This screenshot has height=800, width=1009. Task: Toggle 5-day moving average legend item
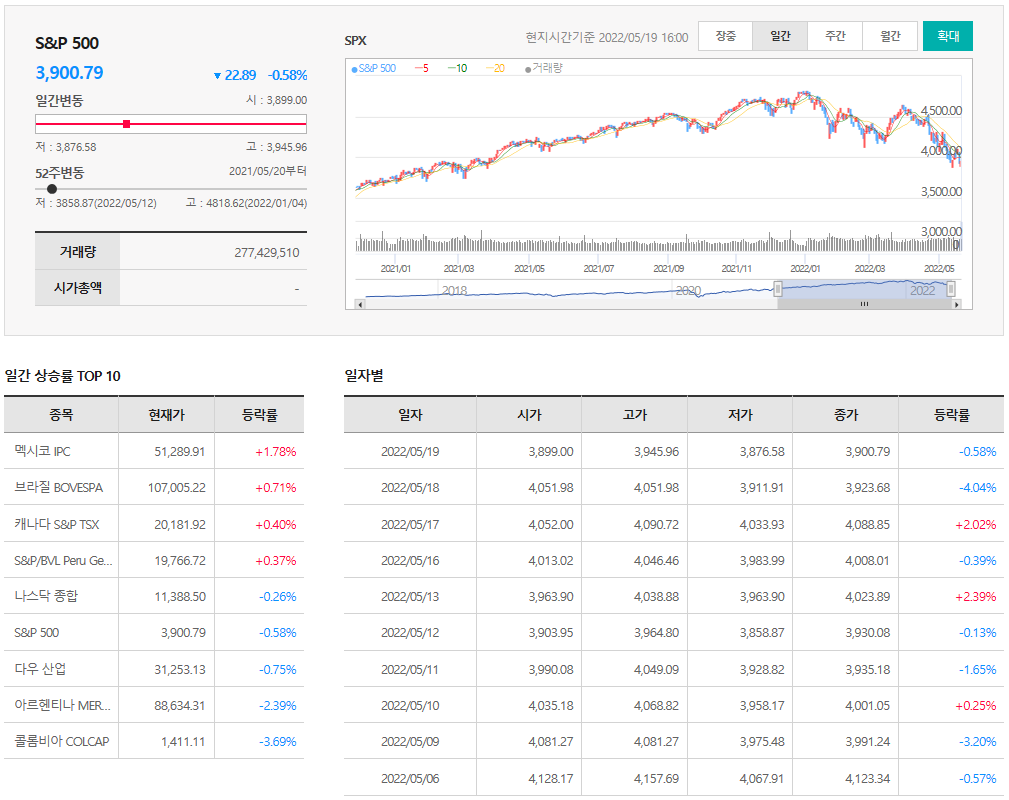tap(422, 68)
